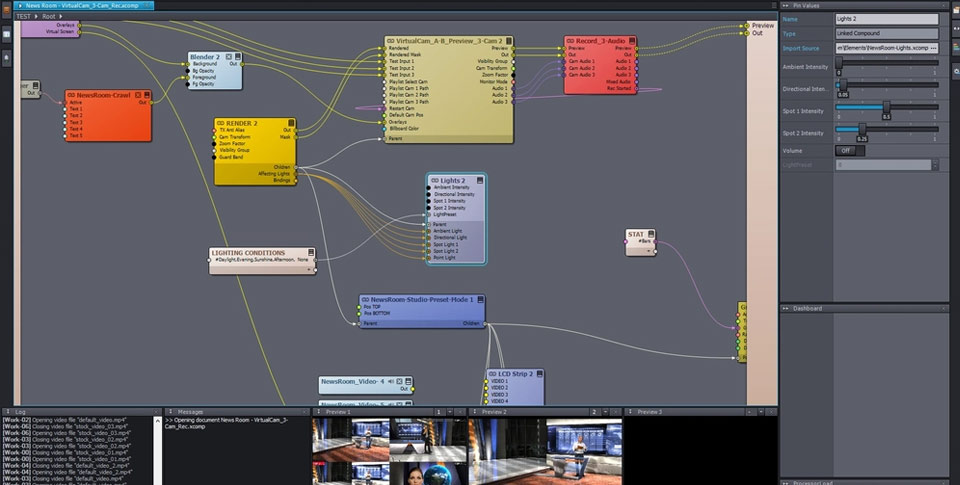Click the third icon in left sidebar
Viewport: 960px width, 485px height.
point(6,58)
